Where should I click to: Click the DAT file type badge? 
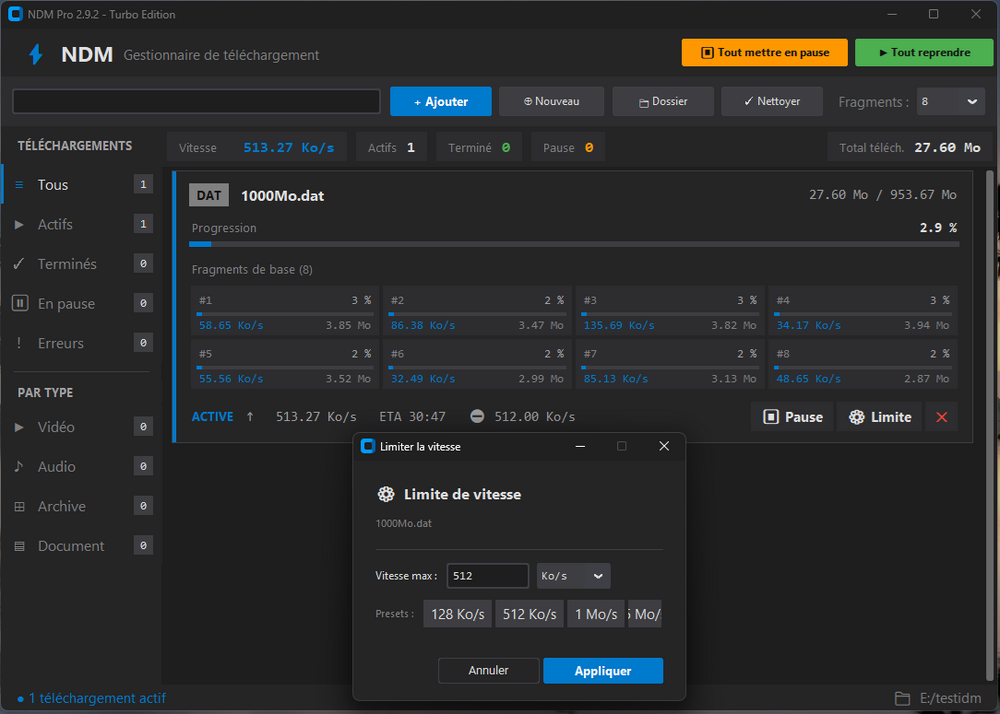209,195
